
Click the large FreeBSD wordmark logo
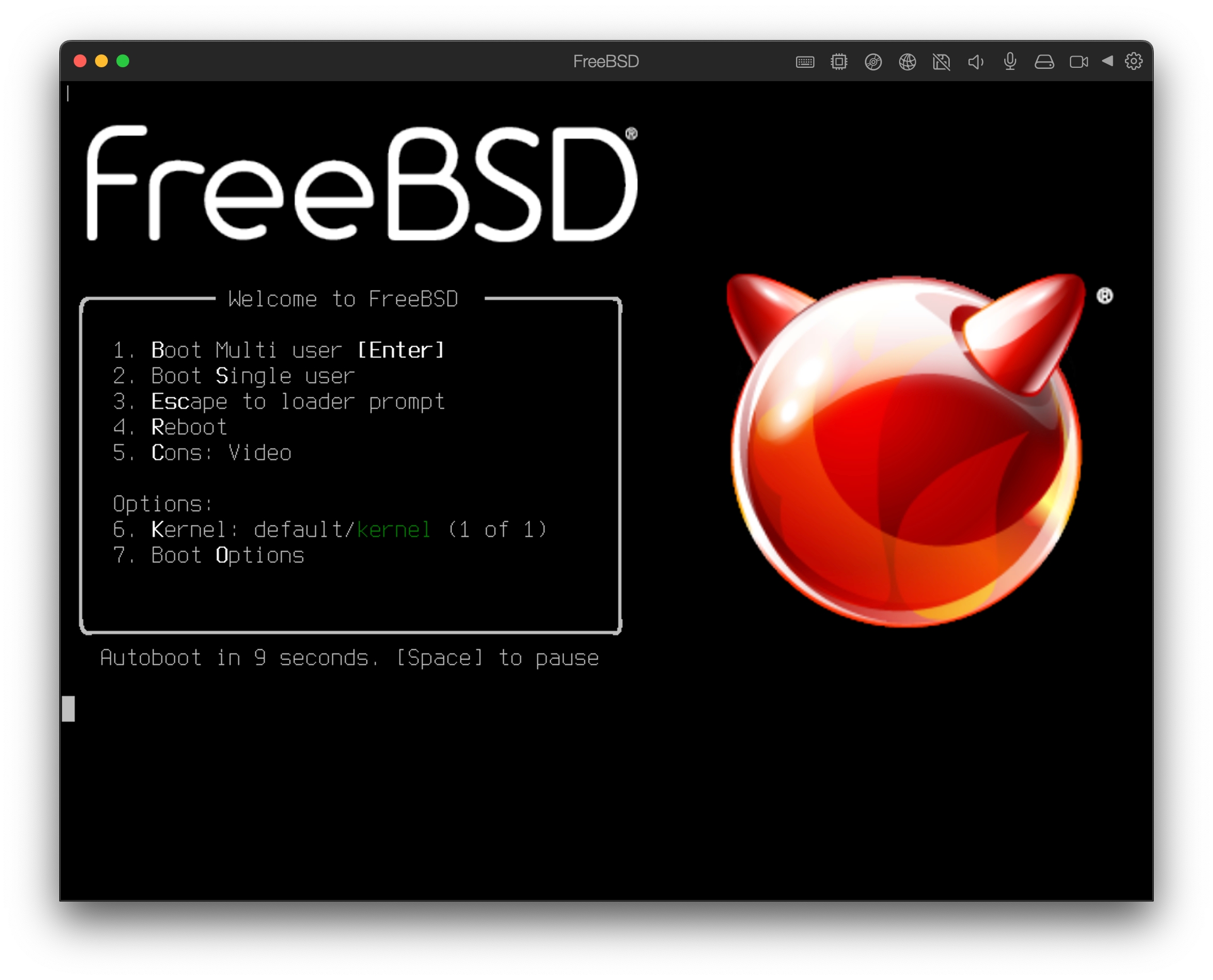point(362,183)
